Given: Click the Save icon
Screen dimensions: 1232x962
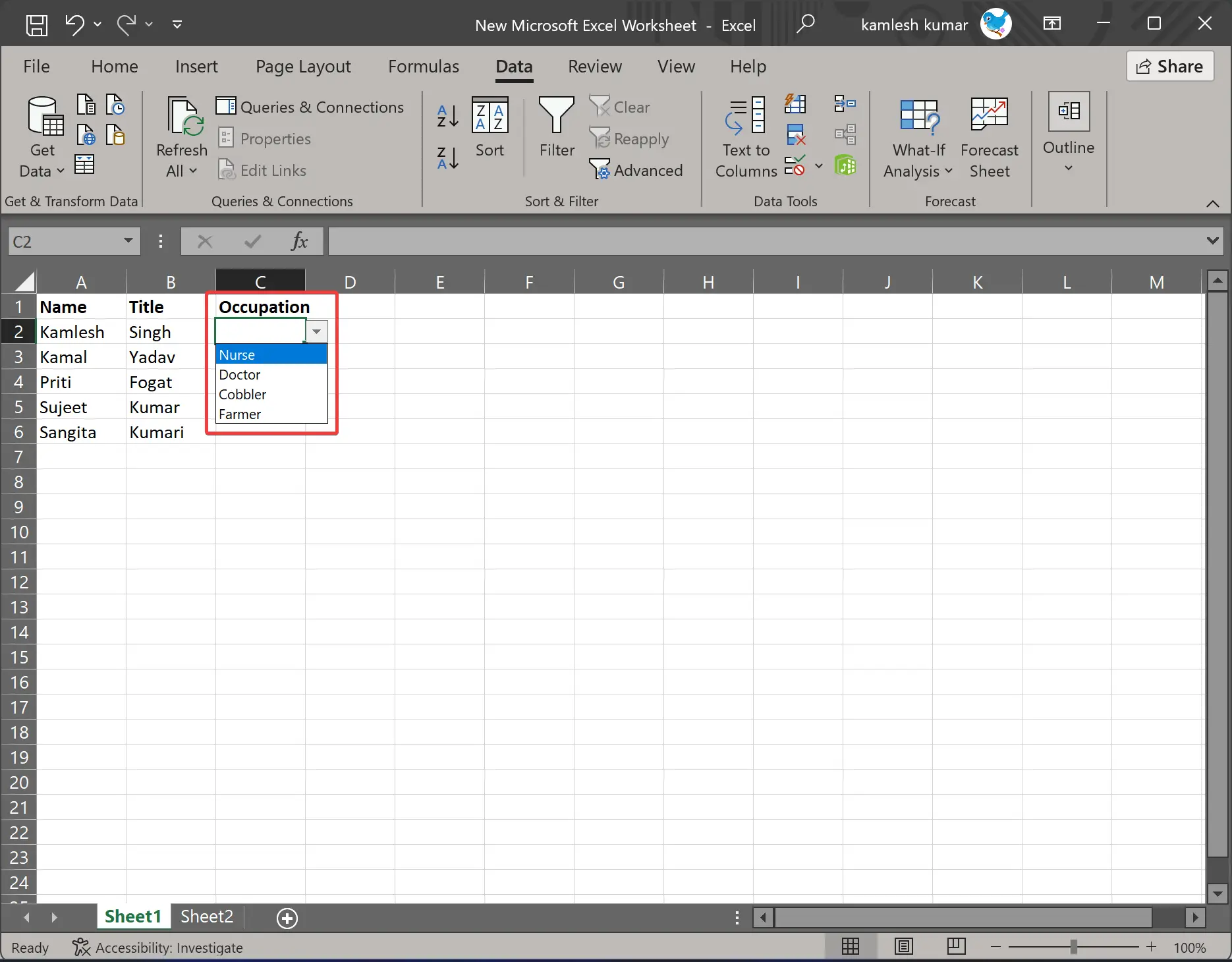Looking at the screenshot, I should tap(37, 25).
